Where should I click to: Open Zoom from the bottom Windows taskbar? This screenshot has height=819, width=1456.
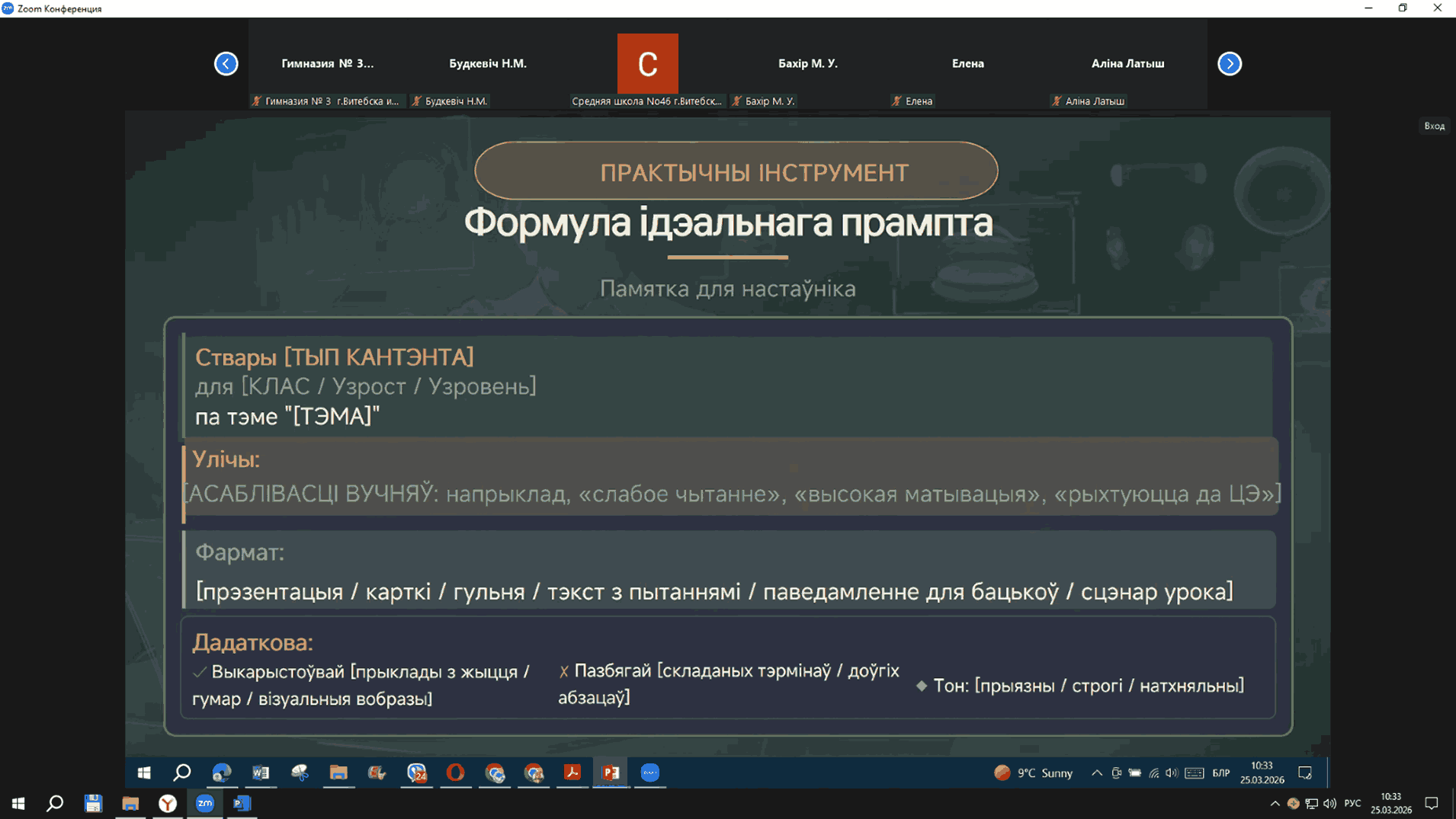click(x=205, y=803)
